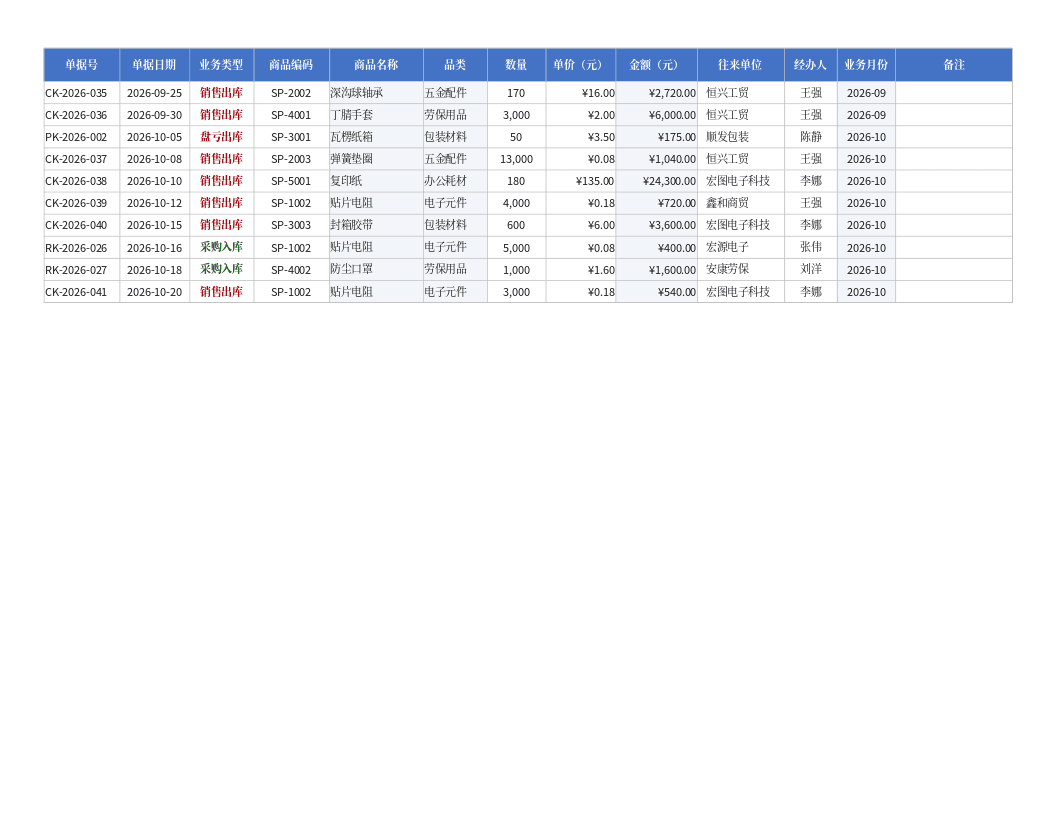This screenshot has width=1056, height=816.
Task: Select the 商品编码 column header
Action: pyautogui.click(x=292, y=65)
